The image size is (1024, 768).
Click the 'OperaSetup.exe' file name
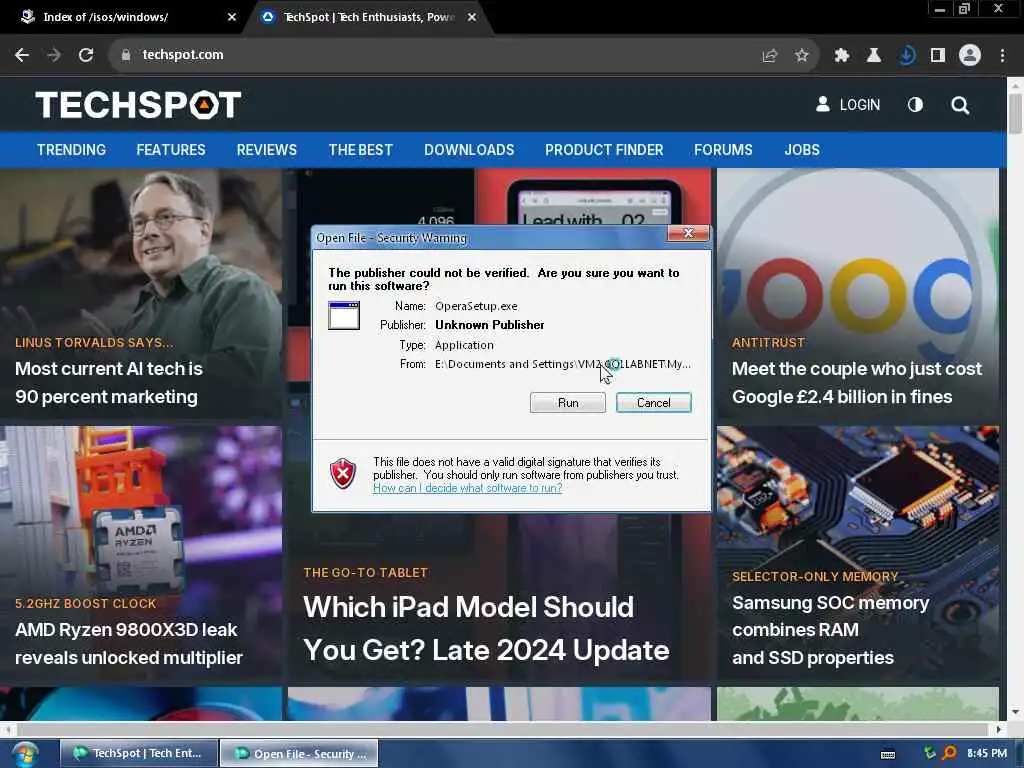(x=476, y=306)
